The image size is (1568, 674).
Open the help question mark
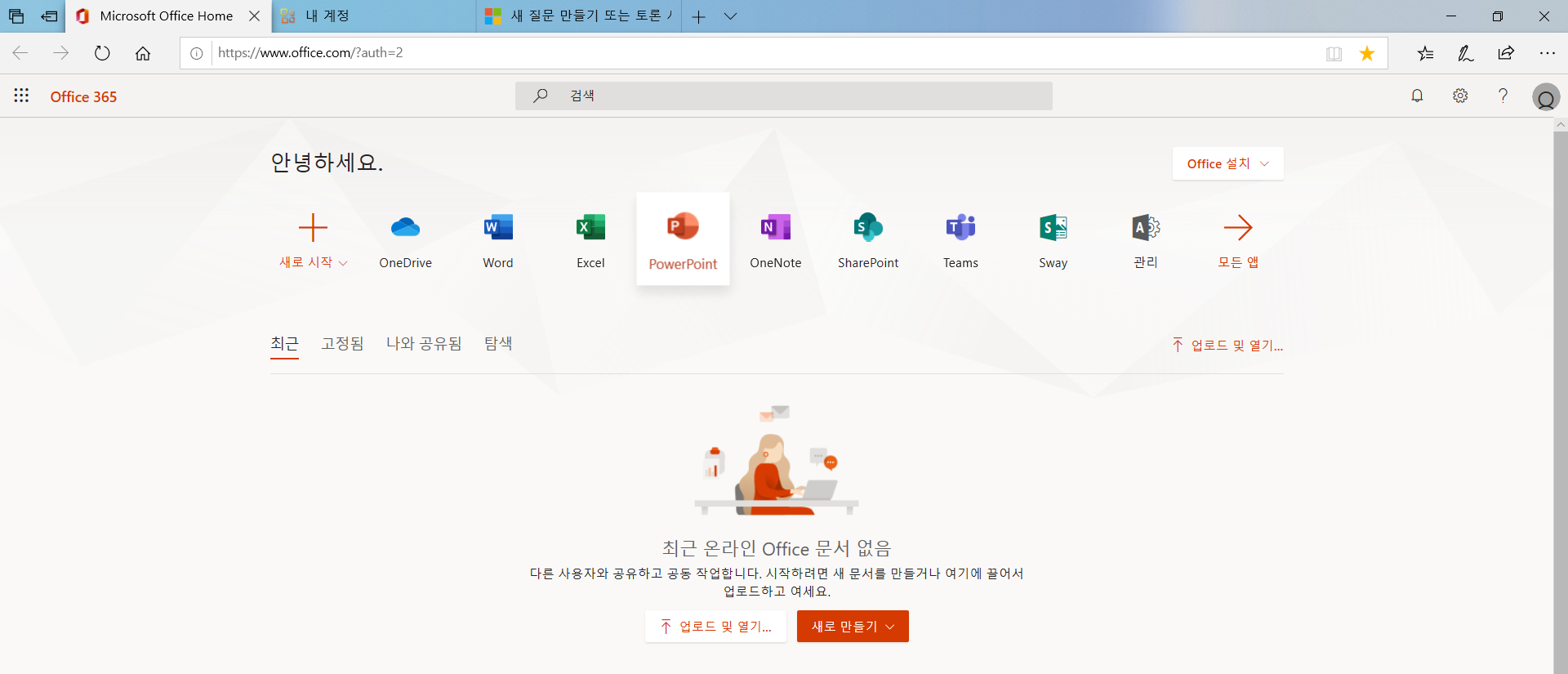[1503, 96]
